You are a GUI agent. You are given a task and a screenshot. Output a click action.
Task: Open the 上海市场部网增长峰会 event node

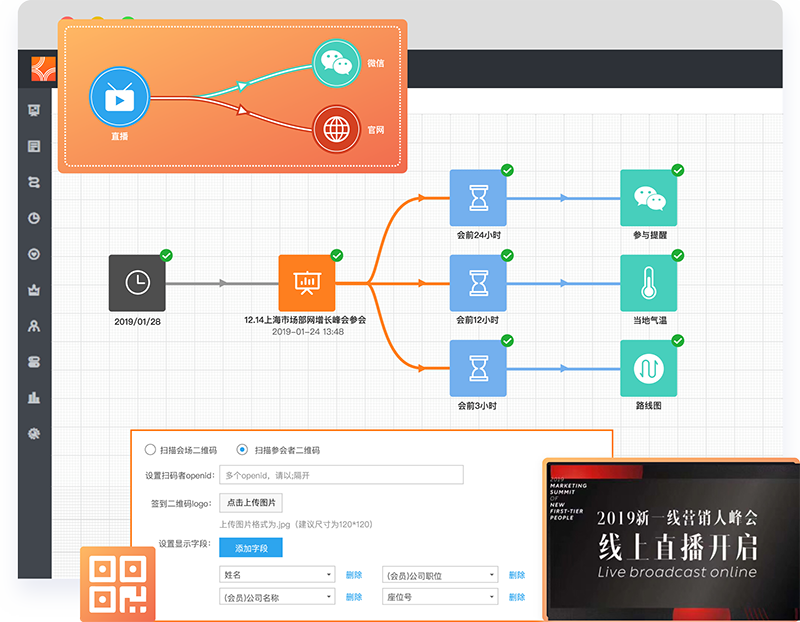pyautogui.click(x=307, y=283)
